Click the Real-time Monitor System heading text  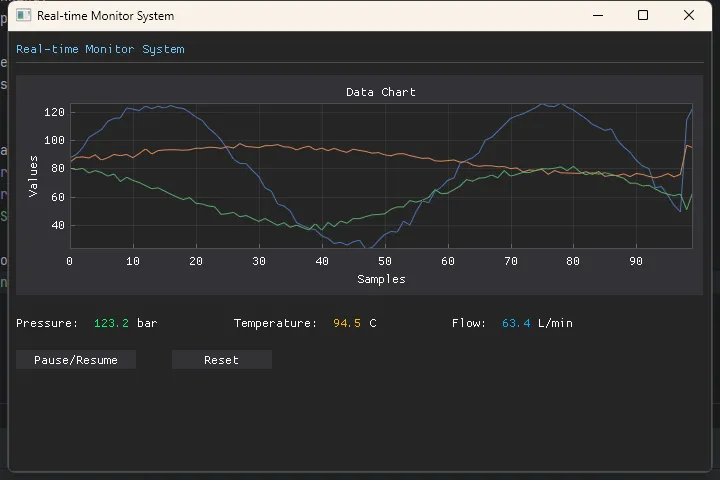tap(100, 49)
